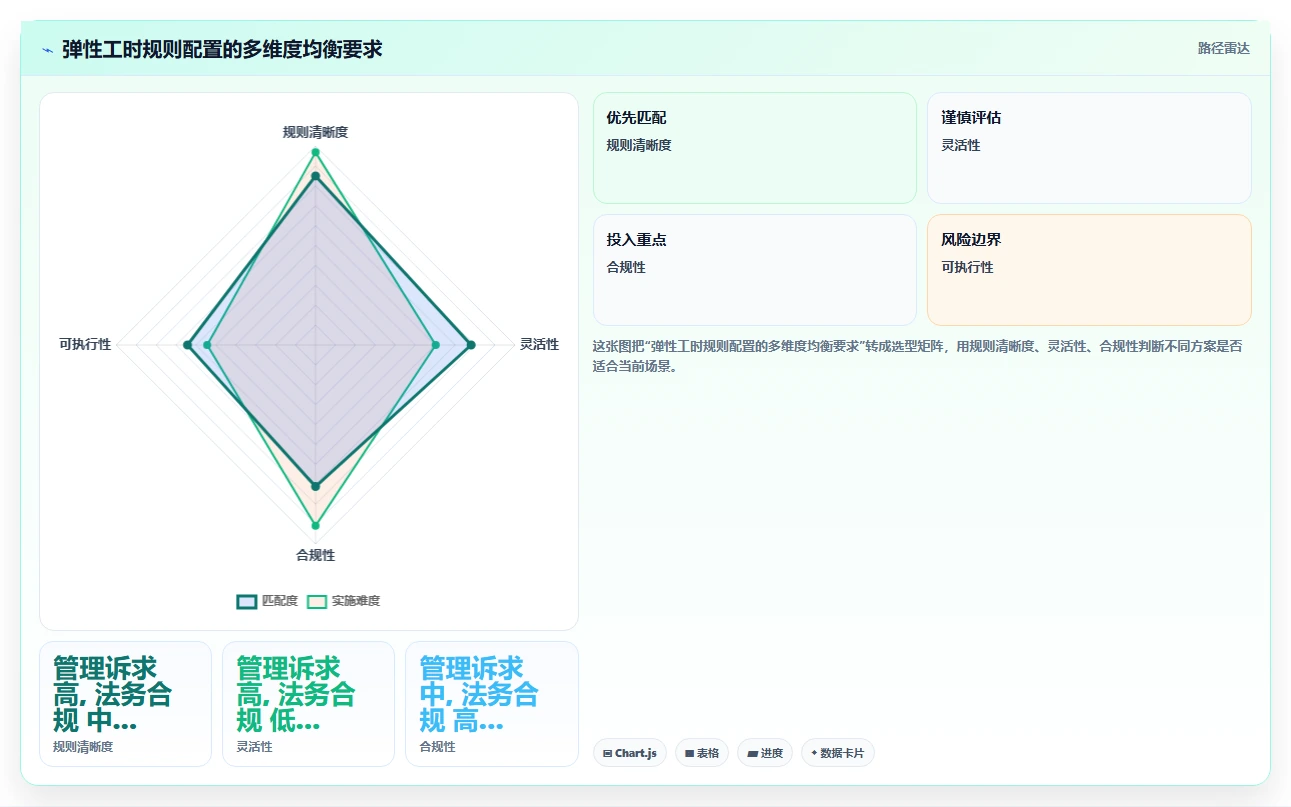Open the blue stat card labeled 合规性
Screen dimensions: 1291x807
[492, 704]
